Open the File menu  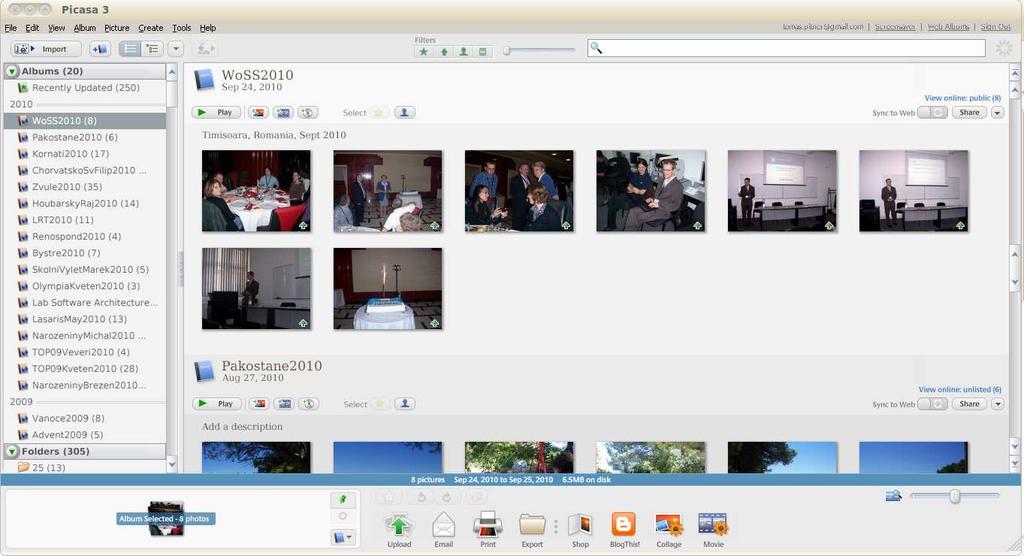pos(10,27)
